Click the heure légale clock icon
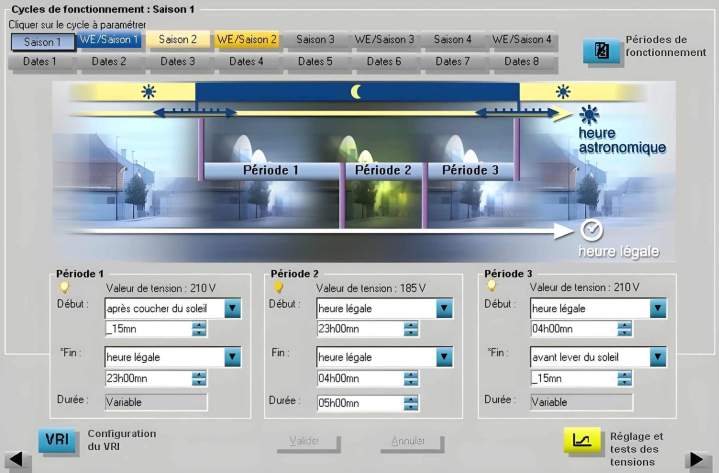Image resolution: width=719 pixels, height=473 pixels. tap(592, 230)
